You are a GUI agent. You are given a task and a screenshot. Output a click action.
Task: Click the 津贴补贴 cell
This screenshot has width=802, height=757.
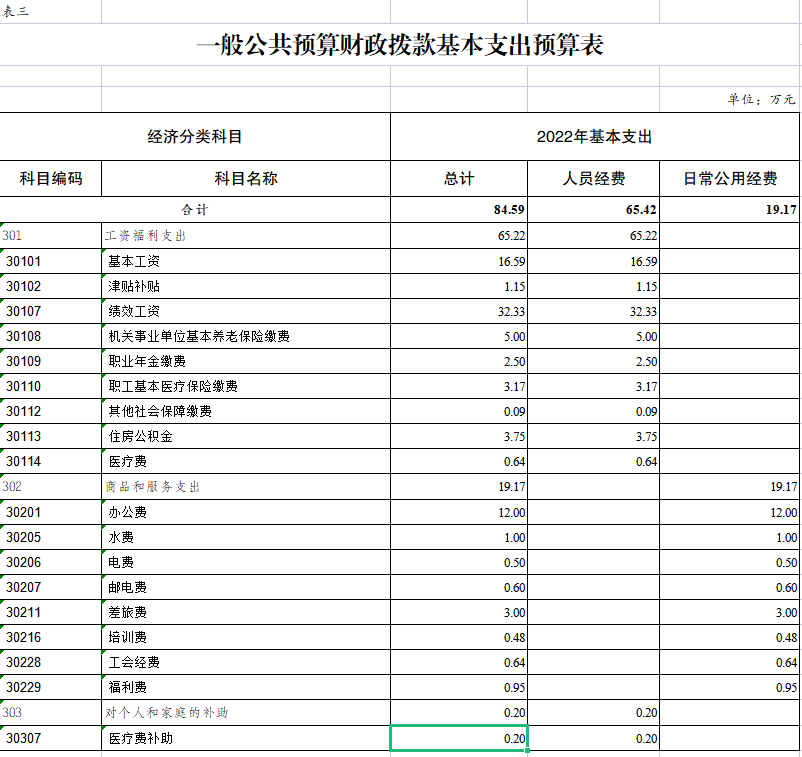click(246, 286)
